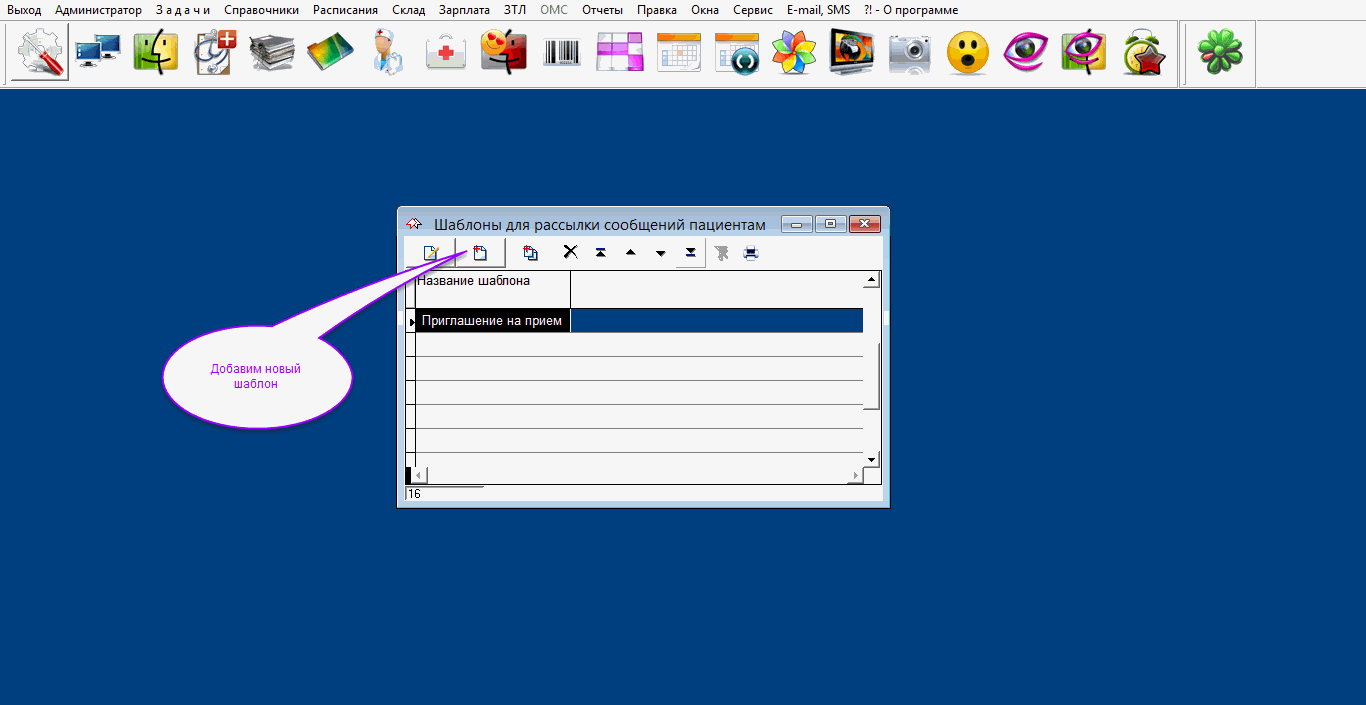
Task: Open the Расписания menu
Action: point(345,10)
